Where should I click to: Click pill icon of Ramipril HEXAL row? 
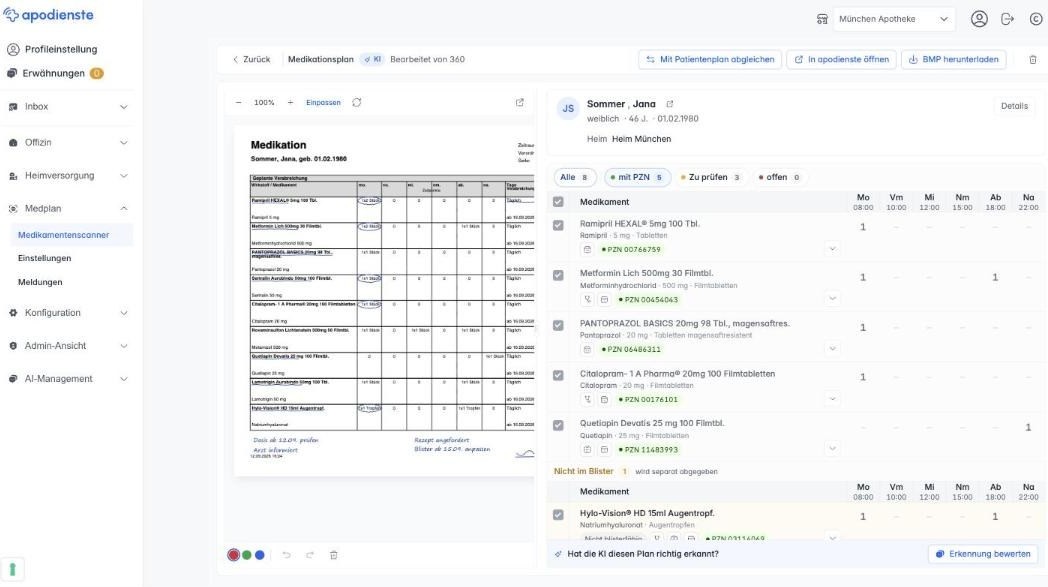[587, 249]
